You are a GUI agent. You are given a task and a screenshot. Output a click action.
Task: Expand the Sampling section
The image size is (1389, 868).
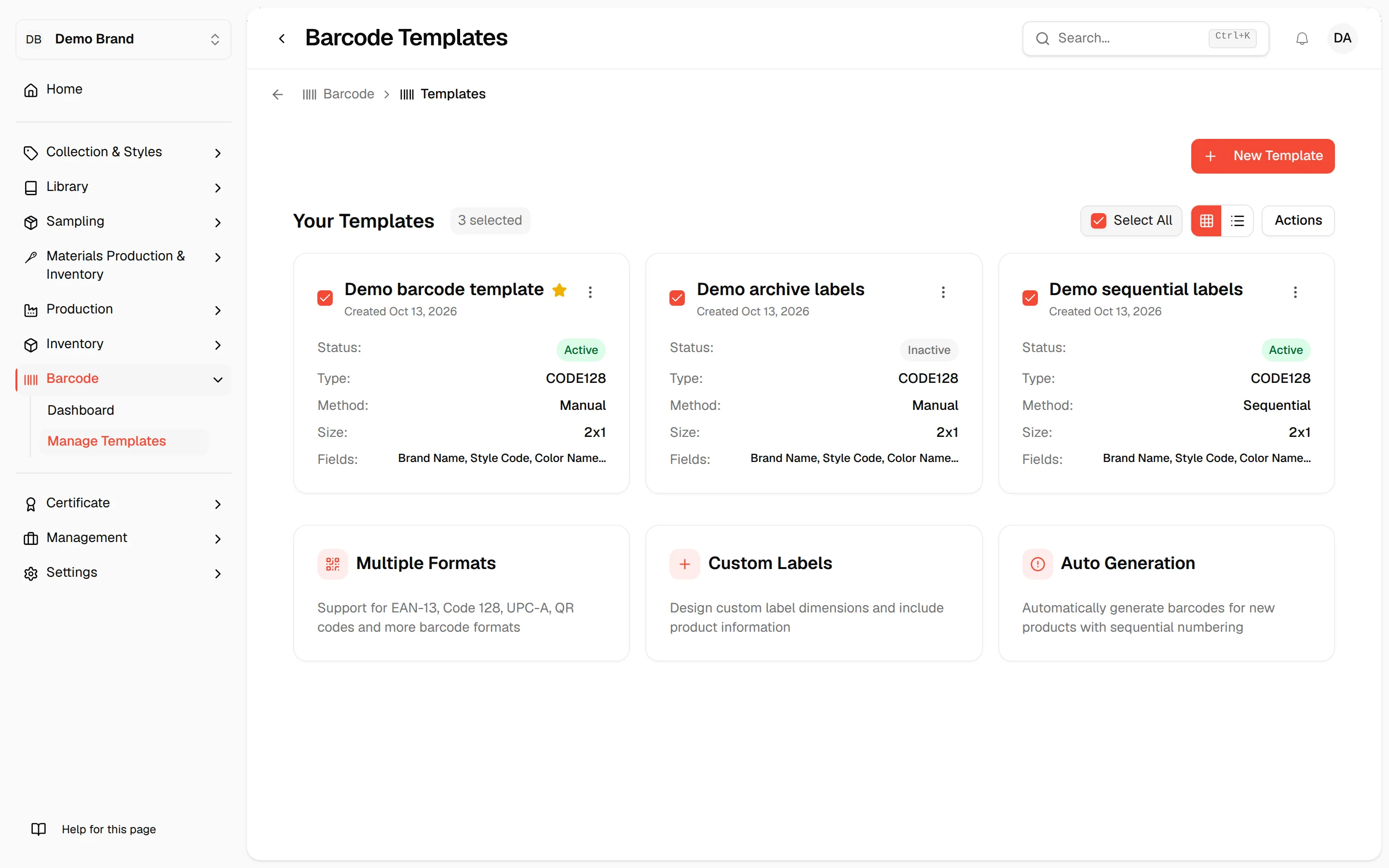point(123,222)
